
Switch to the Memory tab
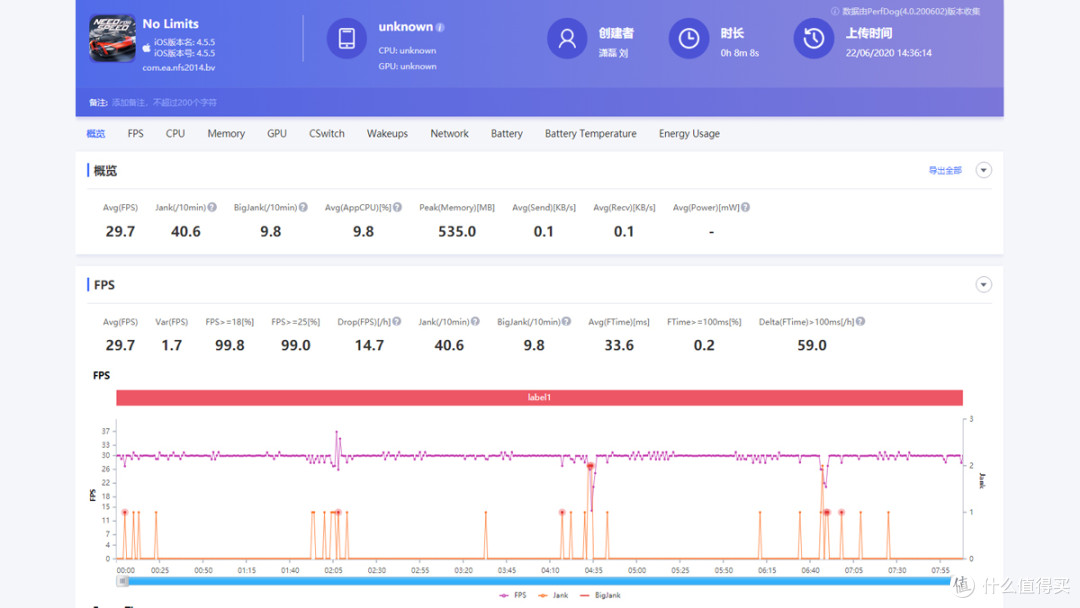(x=226, y=134)
